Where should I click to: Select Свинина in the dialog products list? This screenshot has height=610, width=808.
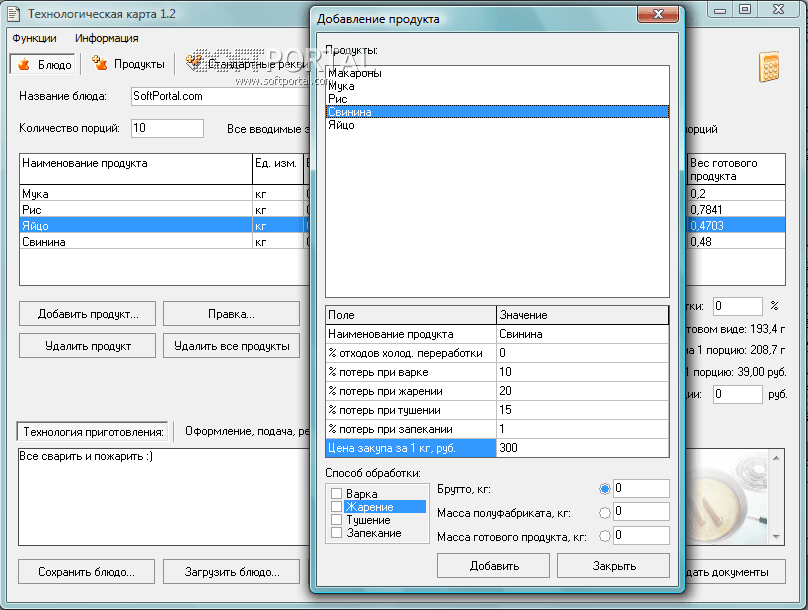pyautogui.click(x=497, y=112)
